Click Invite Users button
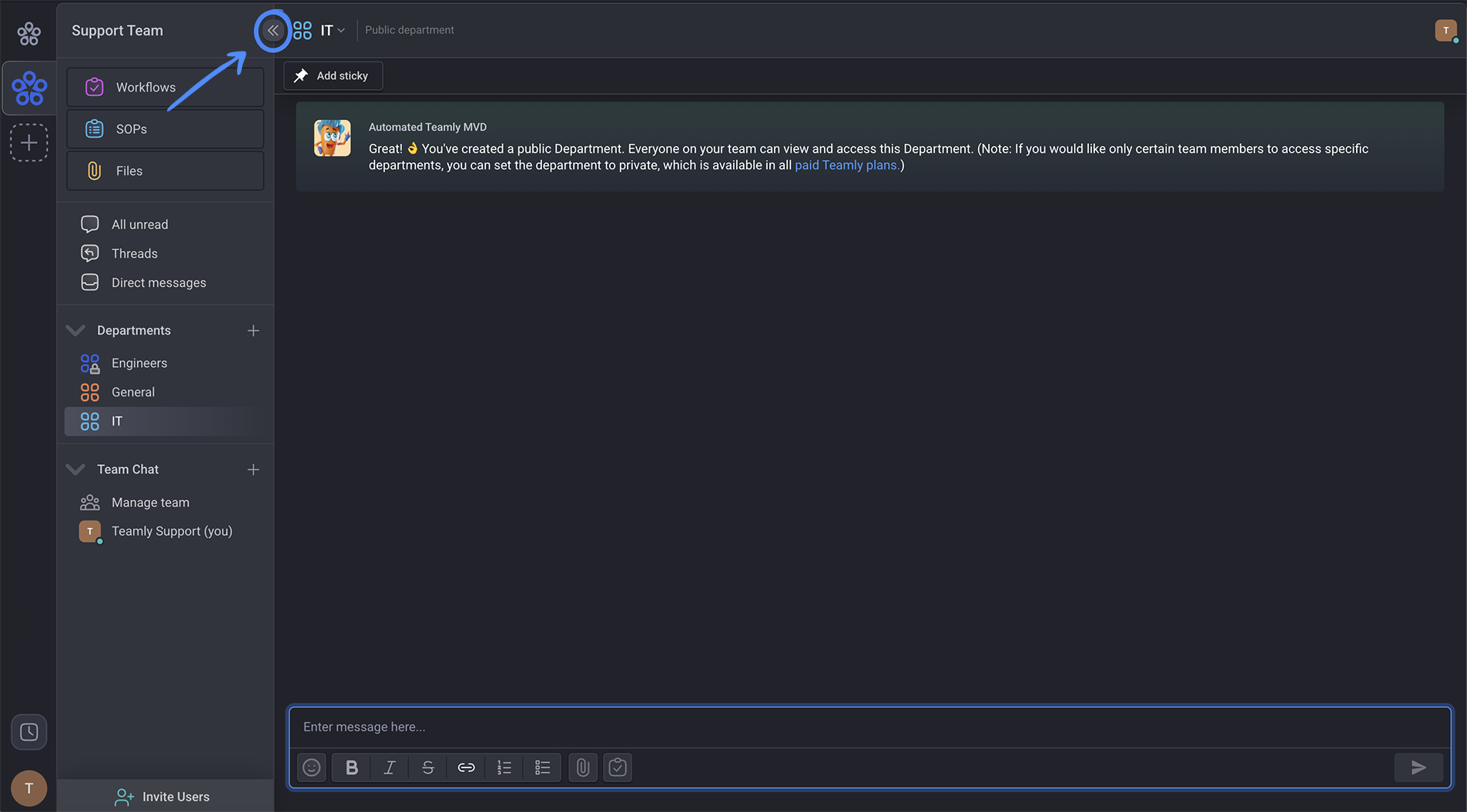 tap(165, 797)
